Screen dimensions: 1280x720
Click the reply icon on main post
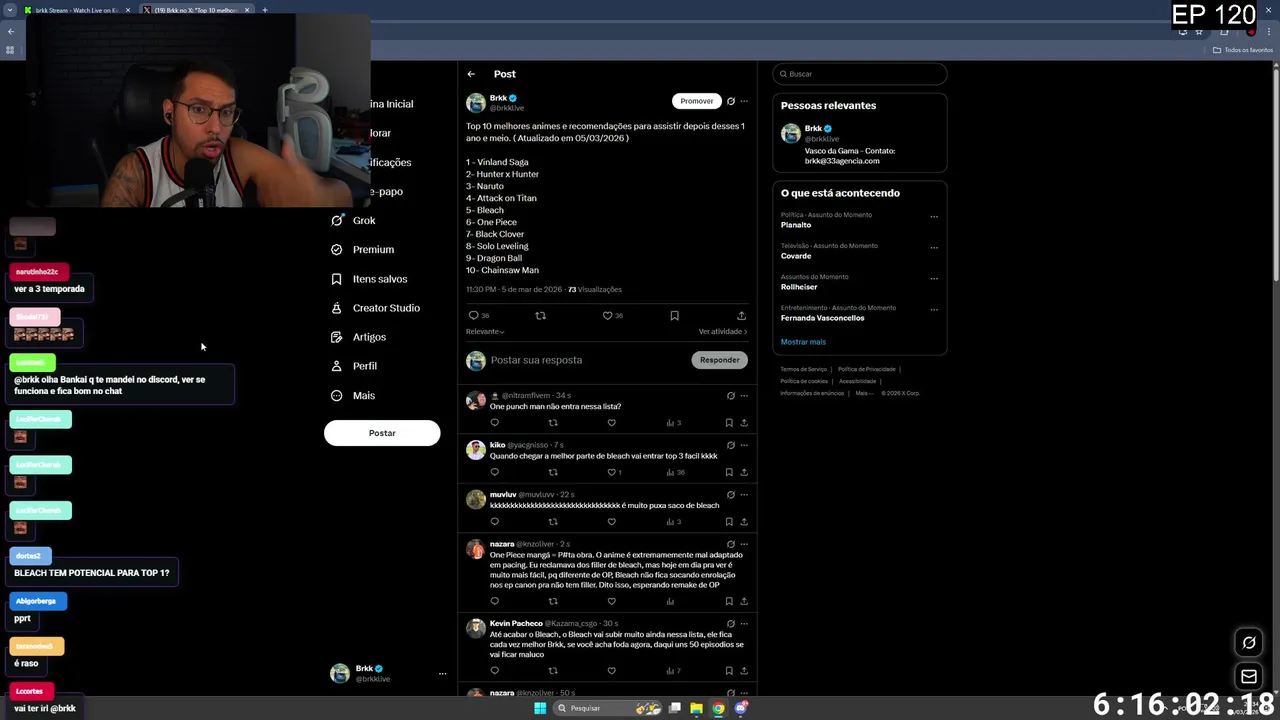pyautogui.click(x=474, y=315)
